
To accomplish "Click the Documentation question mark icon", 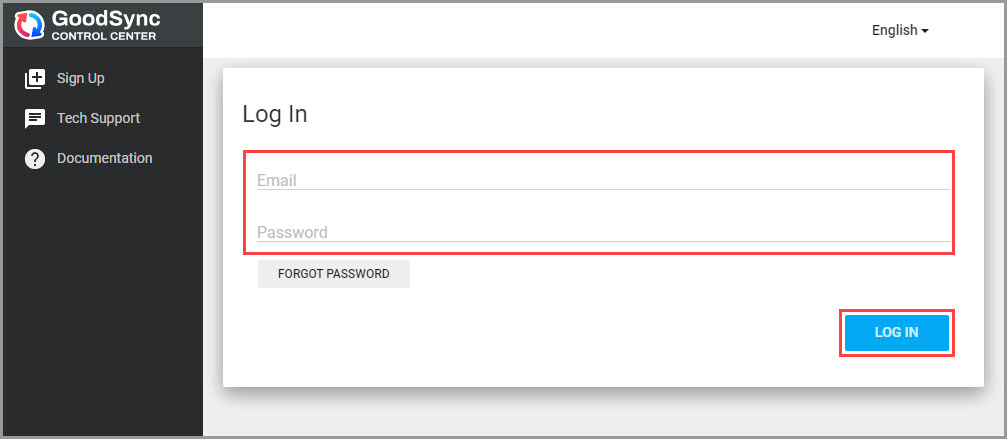I will pos(35,159).
